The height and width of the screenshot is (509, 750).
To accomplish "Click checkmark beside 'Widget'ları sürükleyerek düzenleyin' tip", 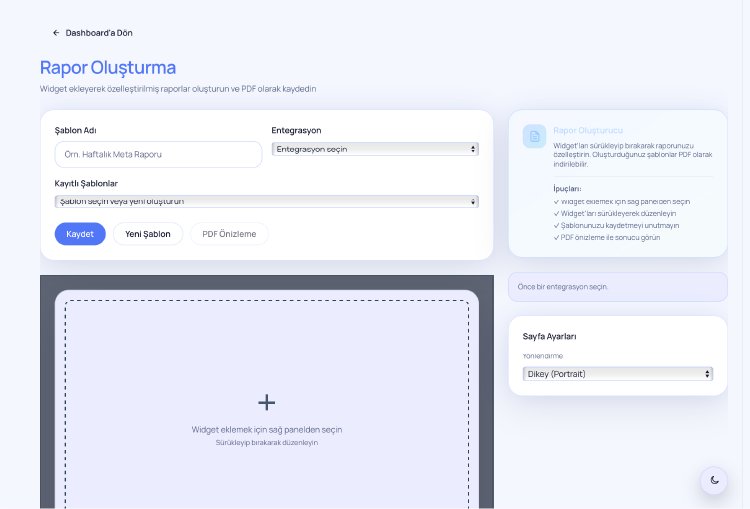I will pos(556,213).
